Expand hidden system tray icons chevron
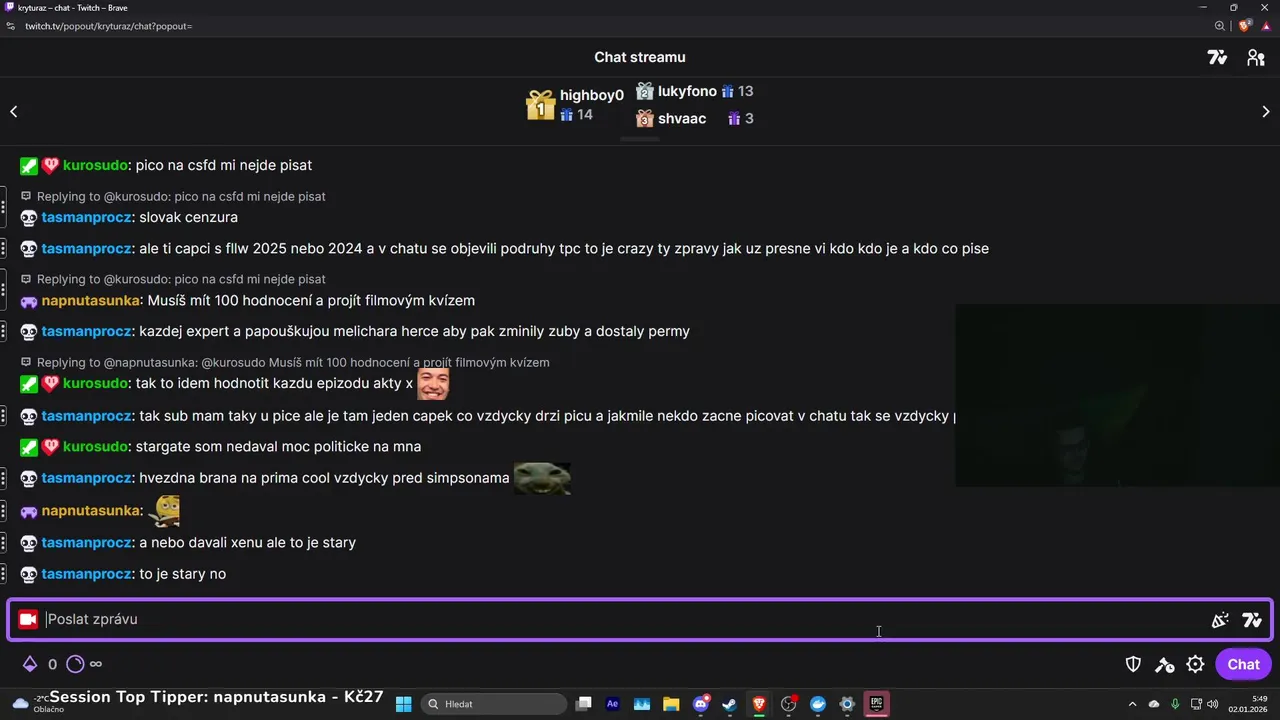This screenshot has width=1280, height=720. pos(1132,704)
